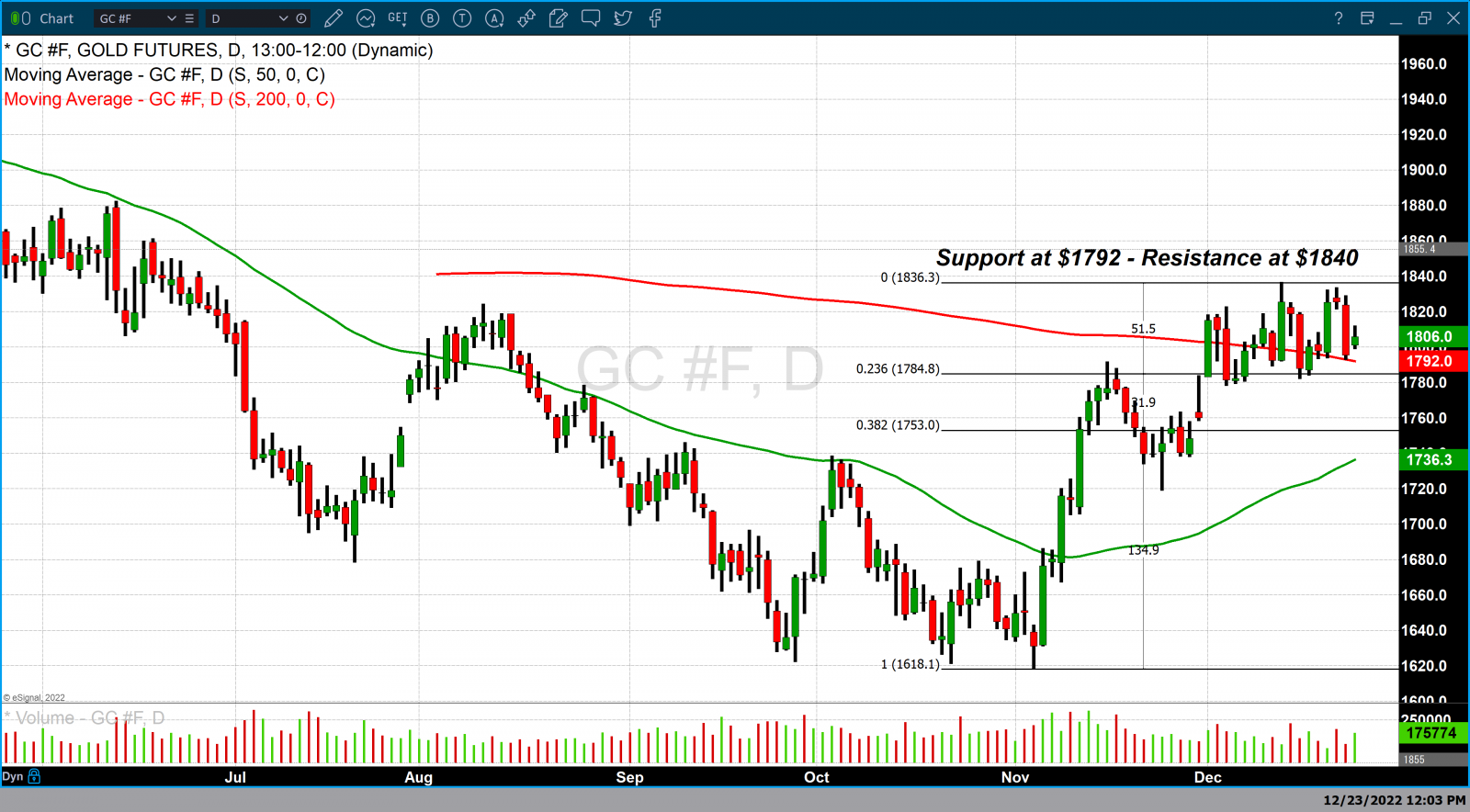
Task: Click the 0 (1836.3) Fibonacci label
Action: [x=910, y=277]
